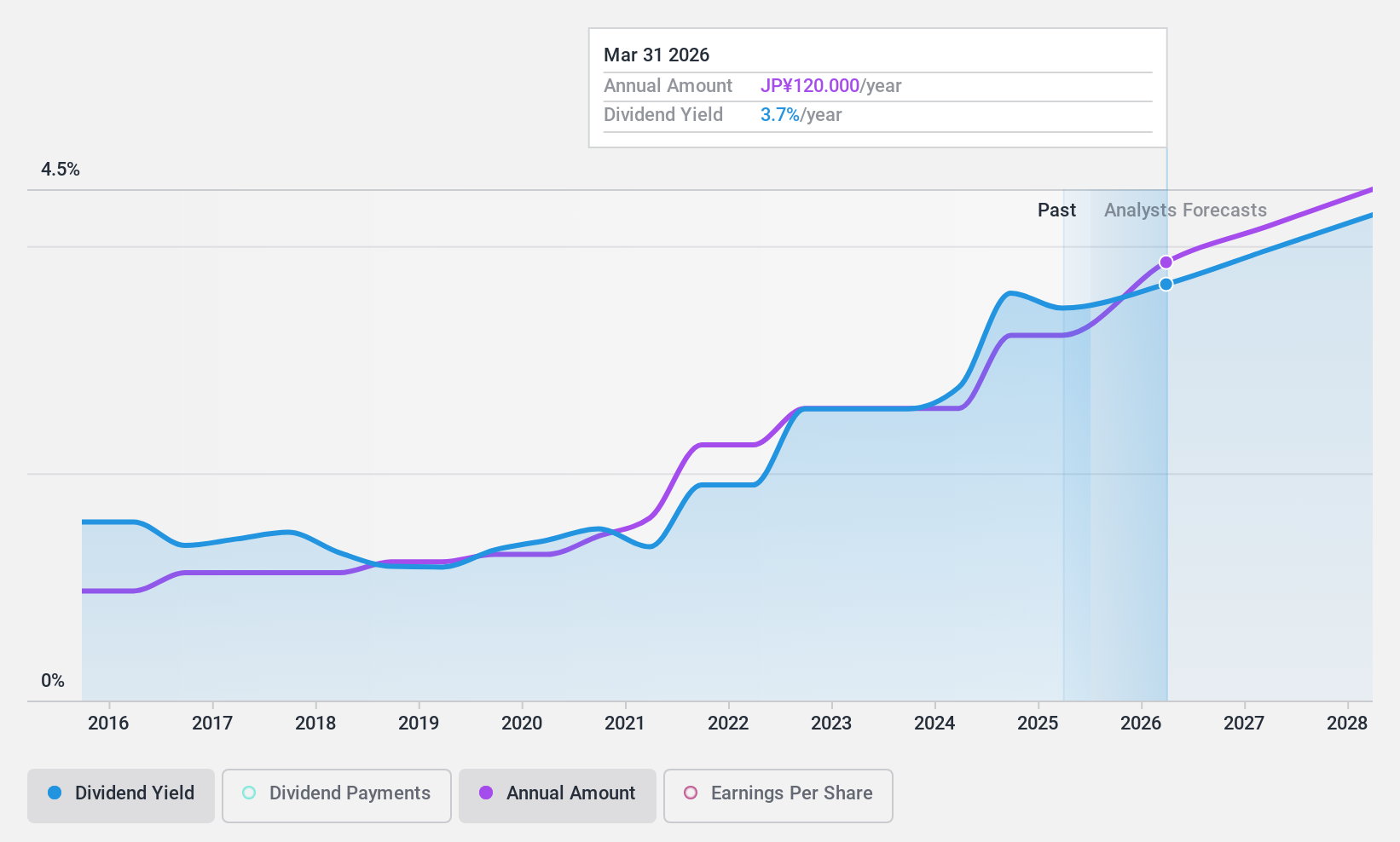Screen dimensions: 1400x842
Task: Click the 2018 x-axis label
Action: coord(315,723)
